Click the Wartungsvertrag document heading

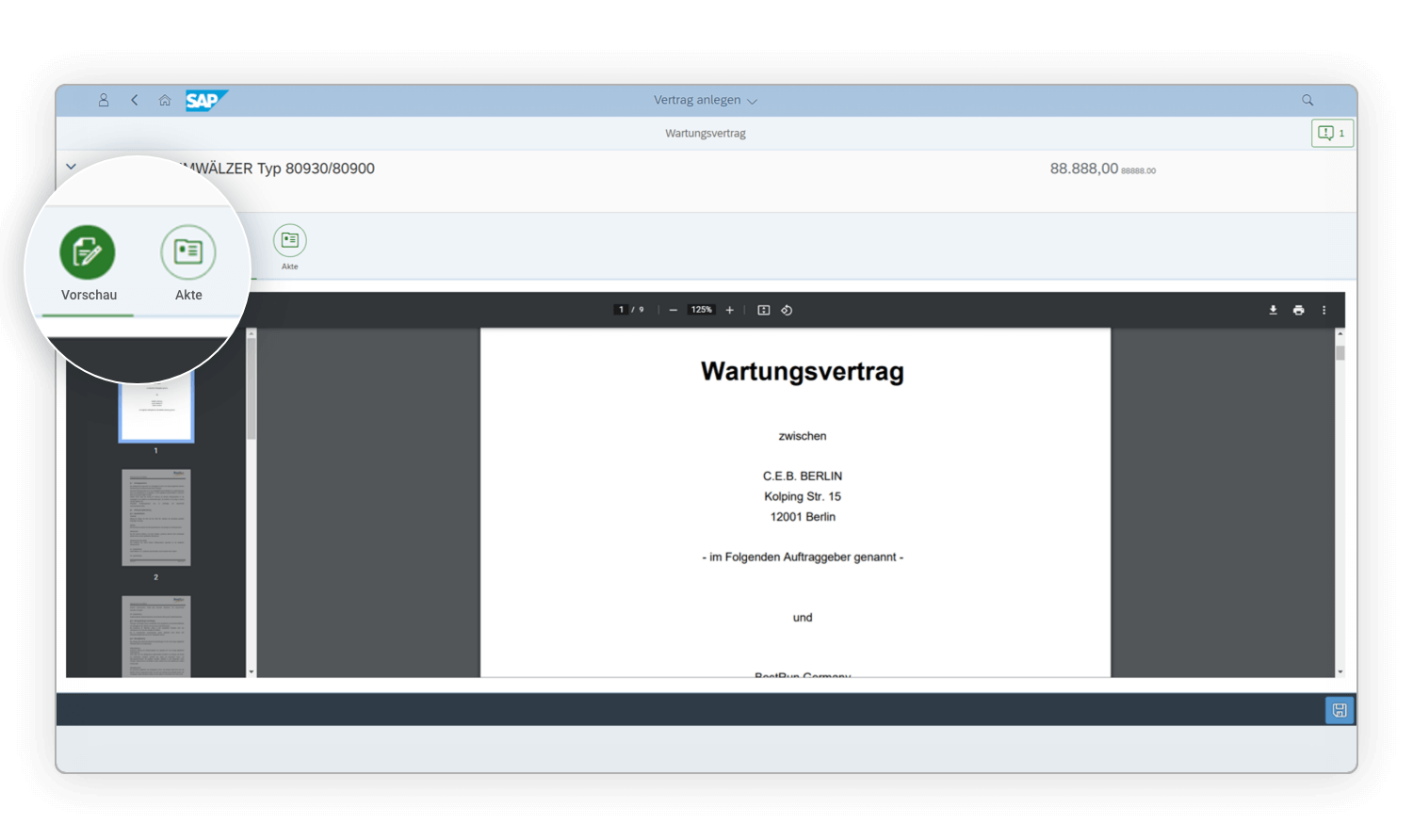[803, 371]
